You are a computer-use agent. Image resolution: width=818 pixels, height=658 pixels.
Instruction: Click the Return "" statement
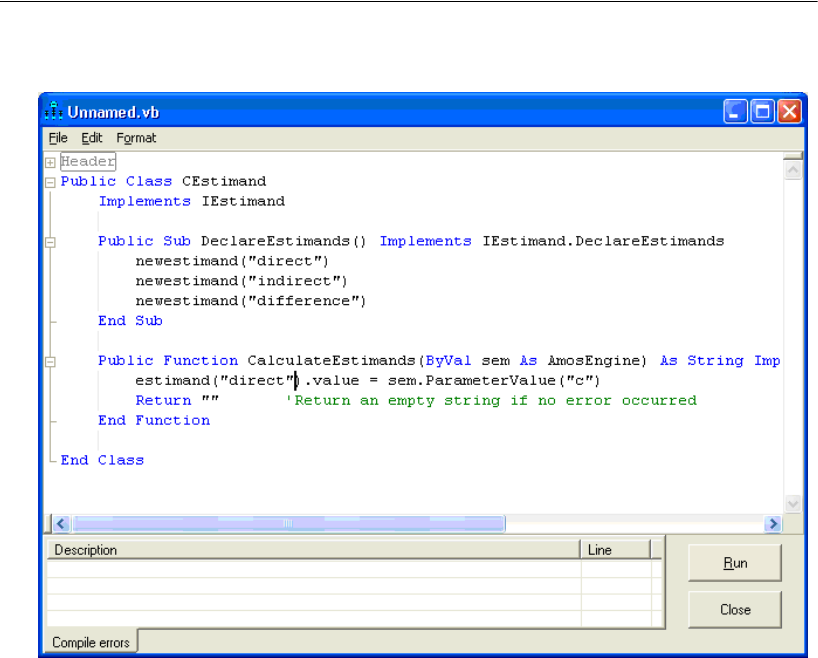(x=177, y=400)
